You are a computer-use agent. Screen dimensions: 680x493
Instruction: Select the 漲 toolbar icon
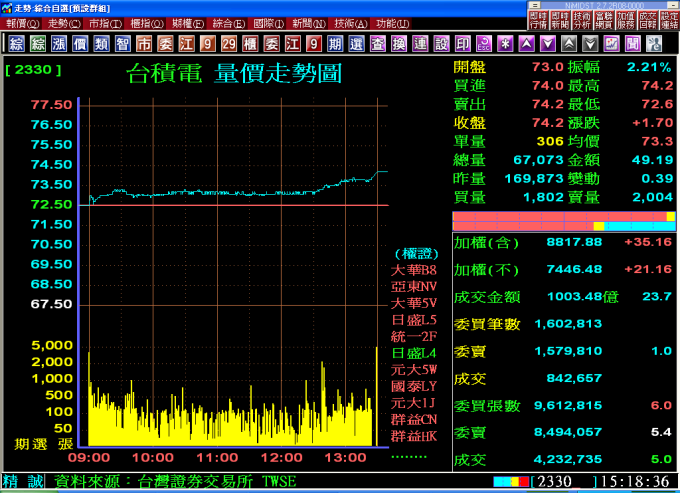click(59, 43)
